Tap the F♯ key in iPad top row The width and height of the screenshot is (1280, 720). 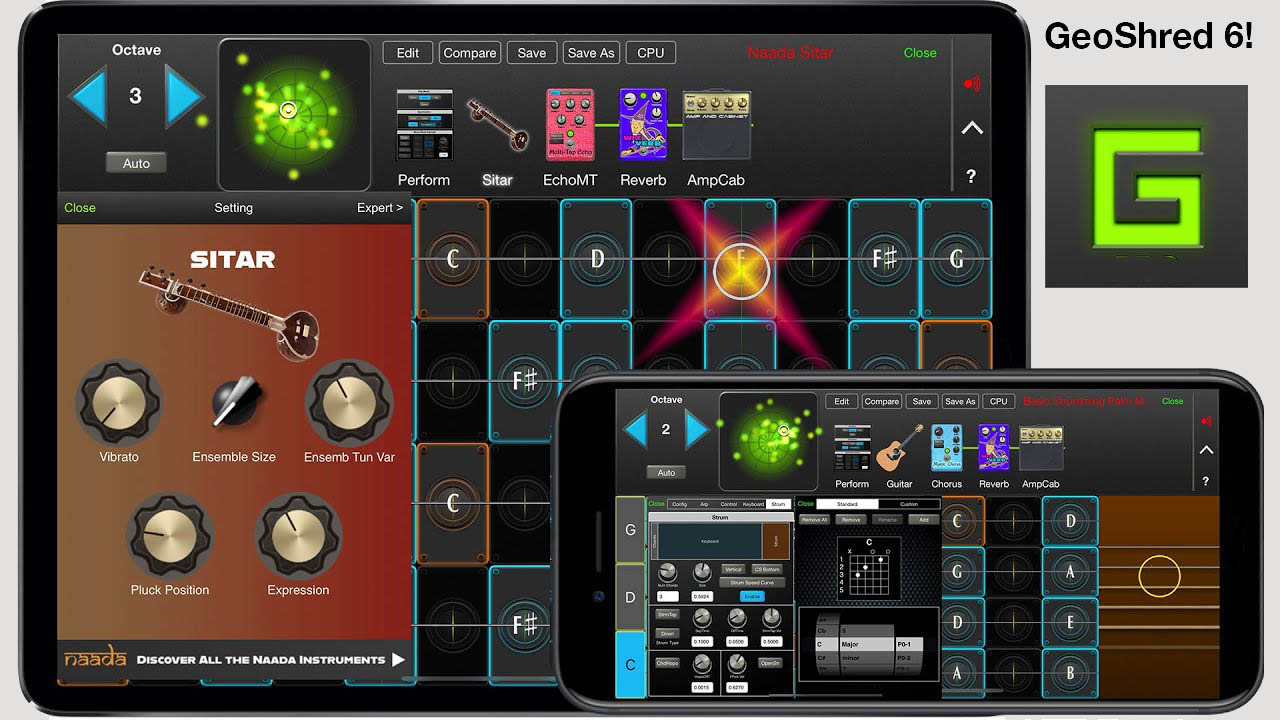point(884,259)
